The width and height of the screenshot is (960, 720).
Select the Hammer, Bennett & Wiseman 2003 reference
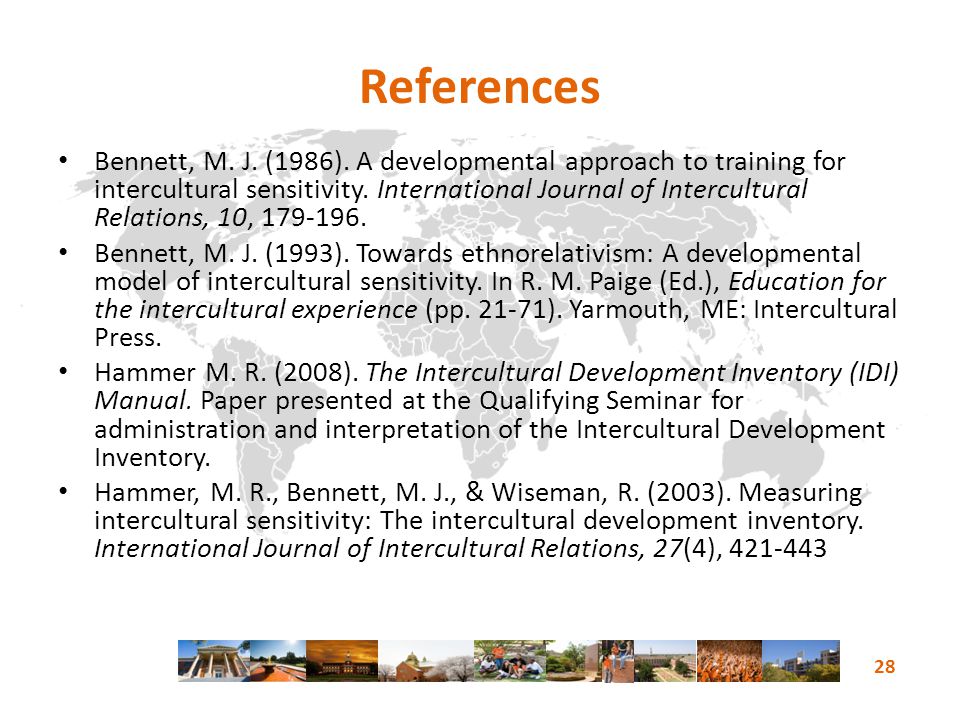[479, 520]
